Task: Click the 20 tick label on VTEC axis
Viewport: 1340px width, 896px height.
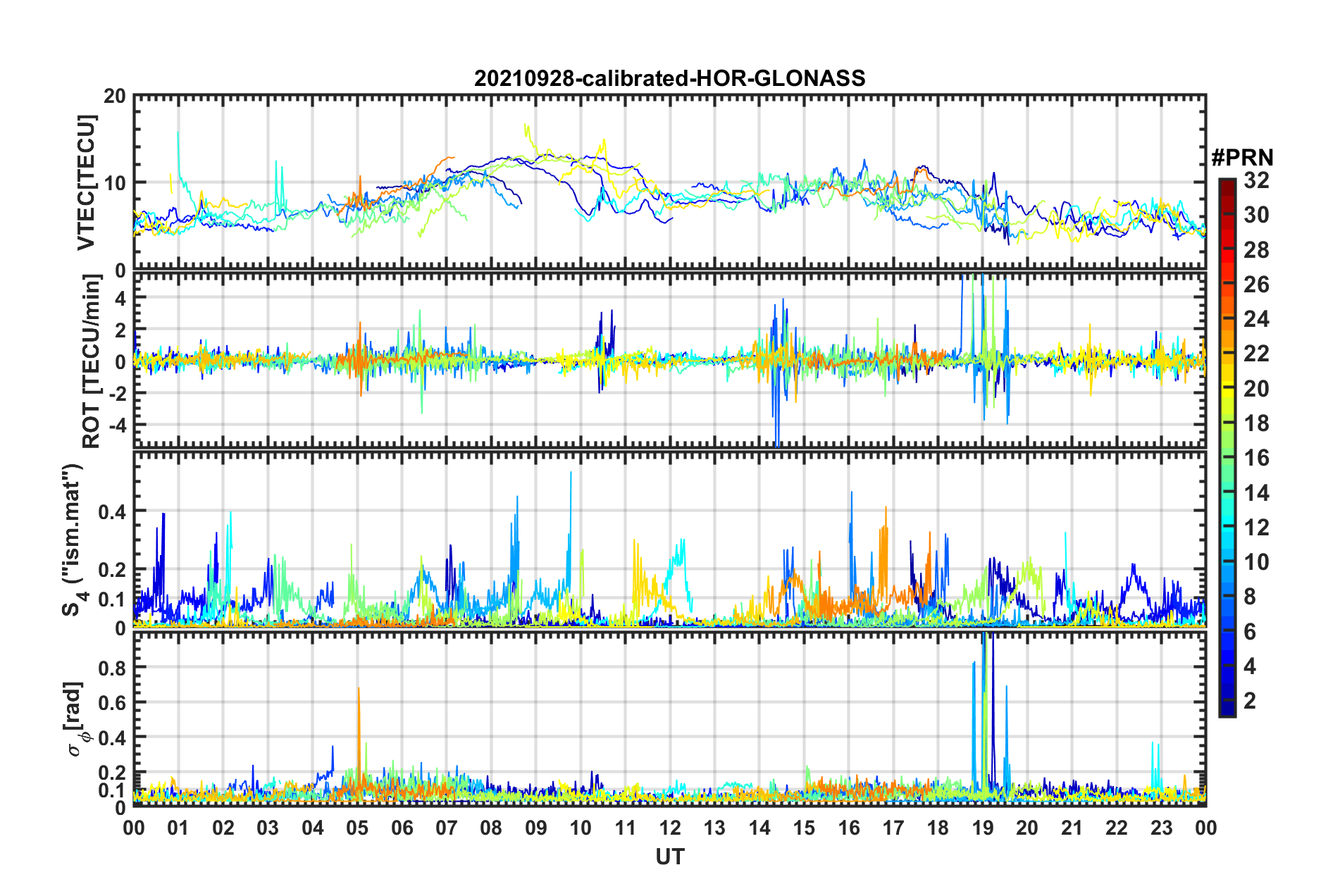Action: (x=115, y=96)
